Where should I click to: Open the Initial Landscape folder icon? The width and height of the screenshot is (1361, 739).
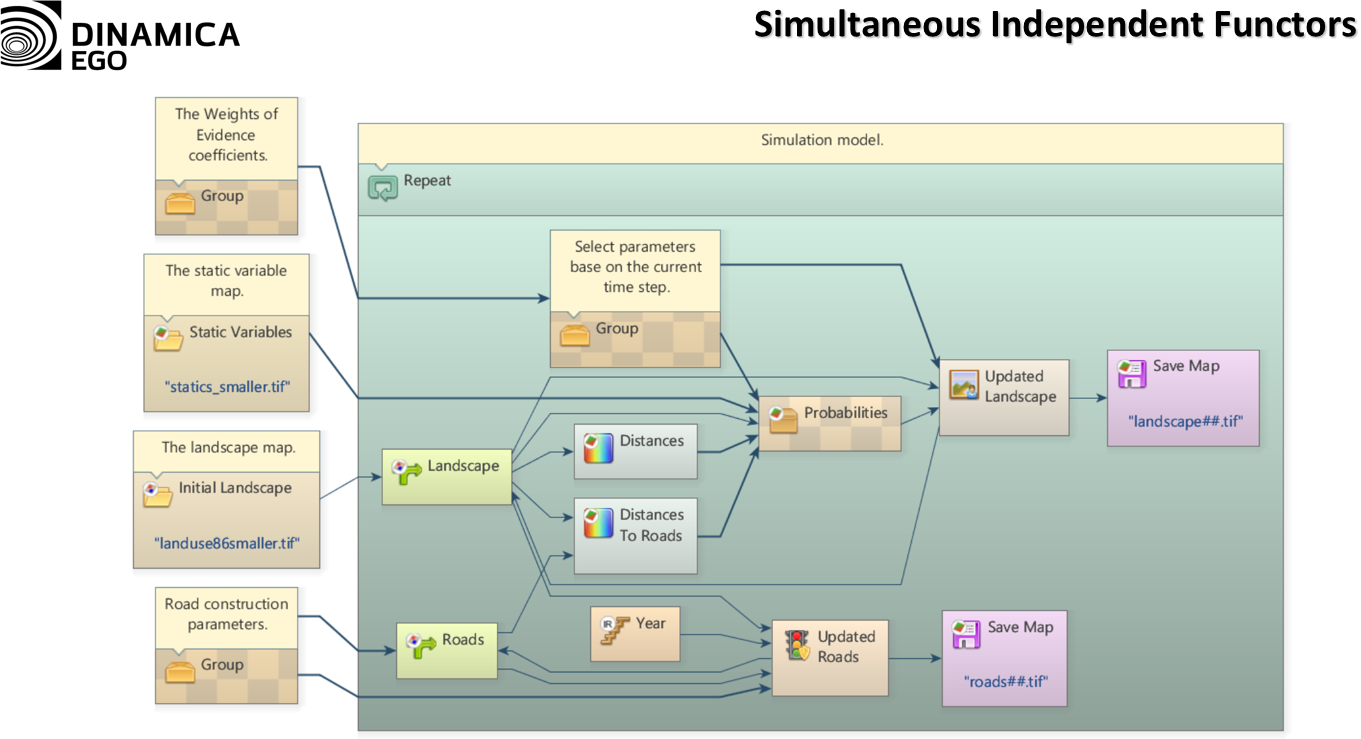pos(158,493)
